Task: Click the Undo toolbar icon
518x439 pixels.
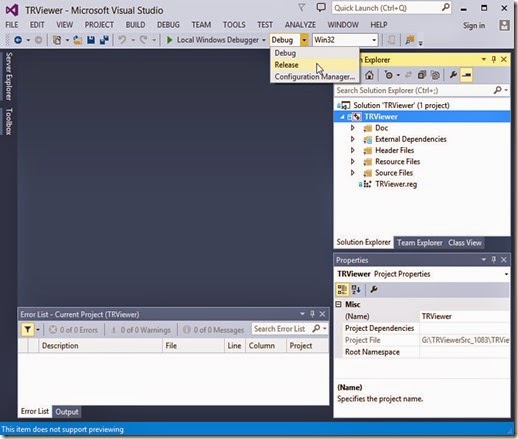Action: (x=122, y=40)
